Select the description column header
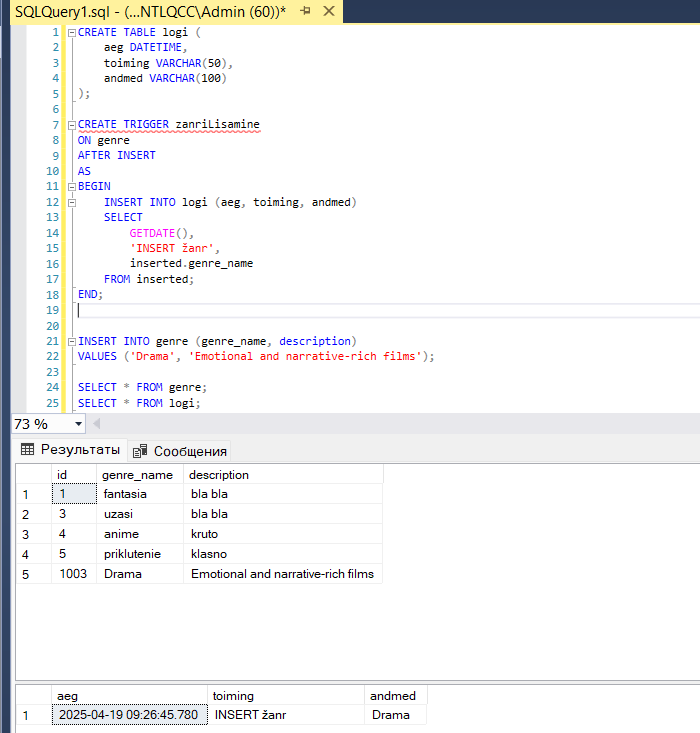The width and height of the screenshot is (700, 733). [283, 474]
